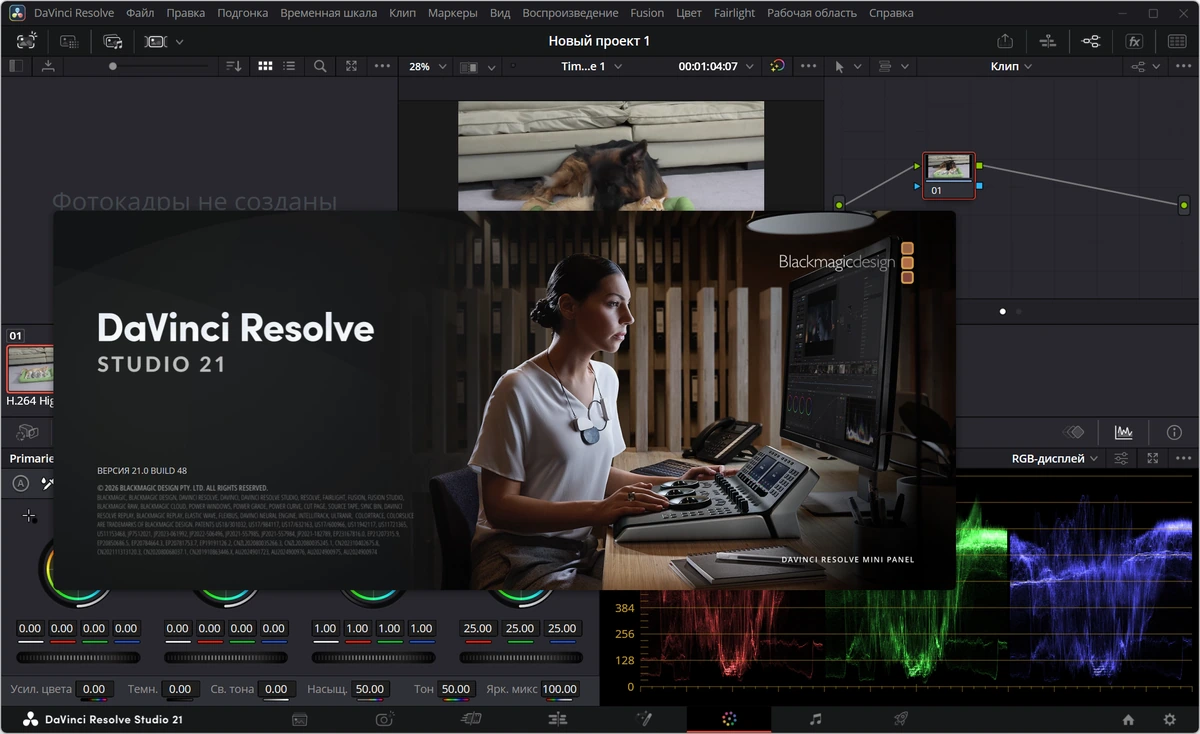Open the node graph options dropdown arrow
This screenshot has height=734, width=1200.
1158,67
